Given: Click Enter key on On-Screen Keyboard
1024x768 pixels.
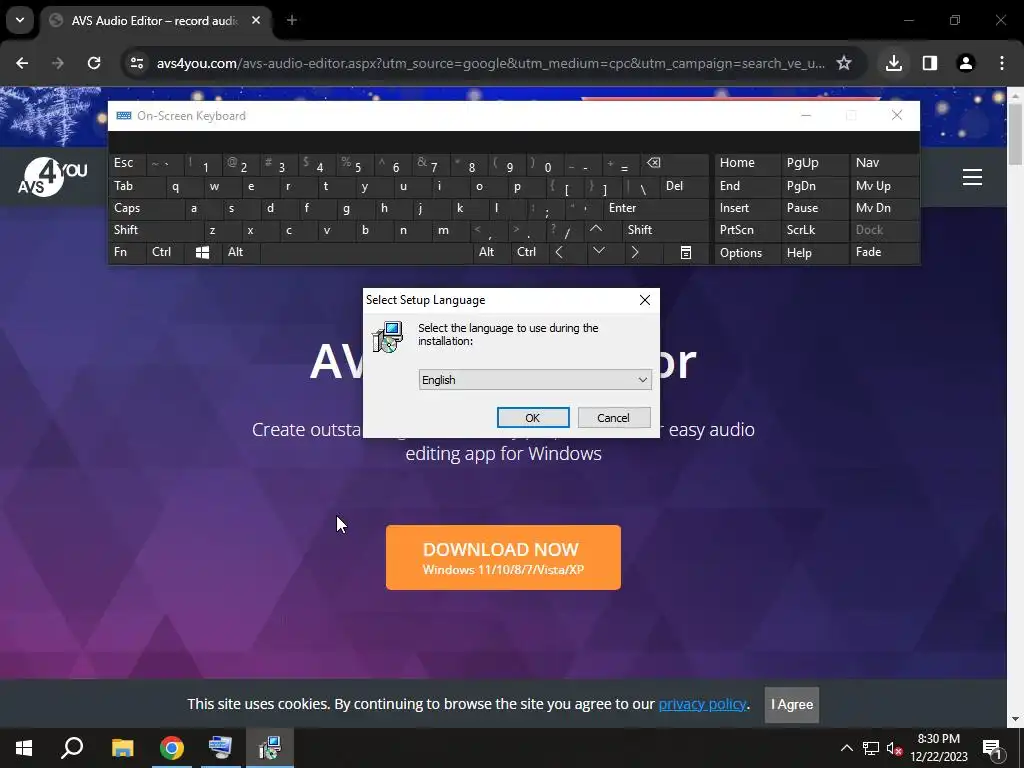Looking at the screenshot, I should pos(656,208).
